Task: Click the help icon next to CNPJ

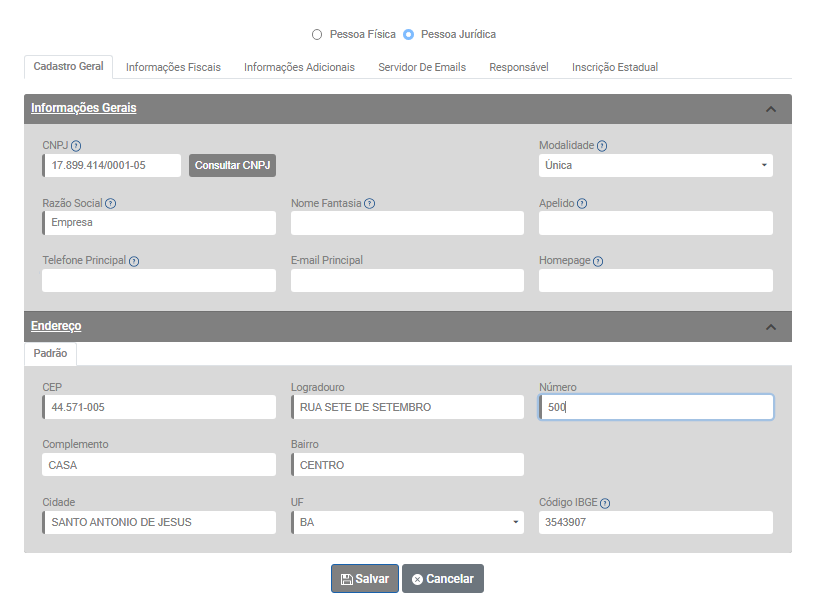Action: (x=76, y=146)
